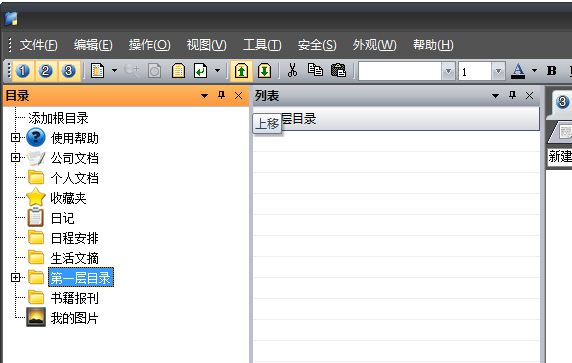Click the toolbar drag handle grip

(x=10, y=71)
